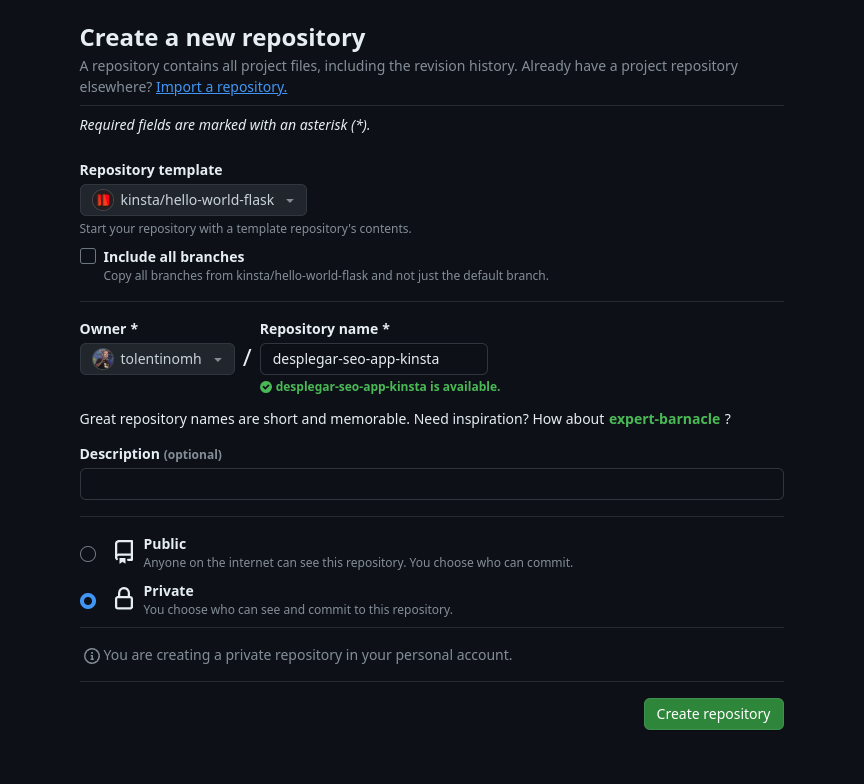This screenshot has height=784, width=864.
Task: Click the green availability checkmark
Action: 266,387
